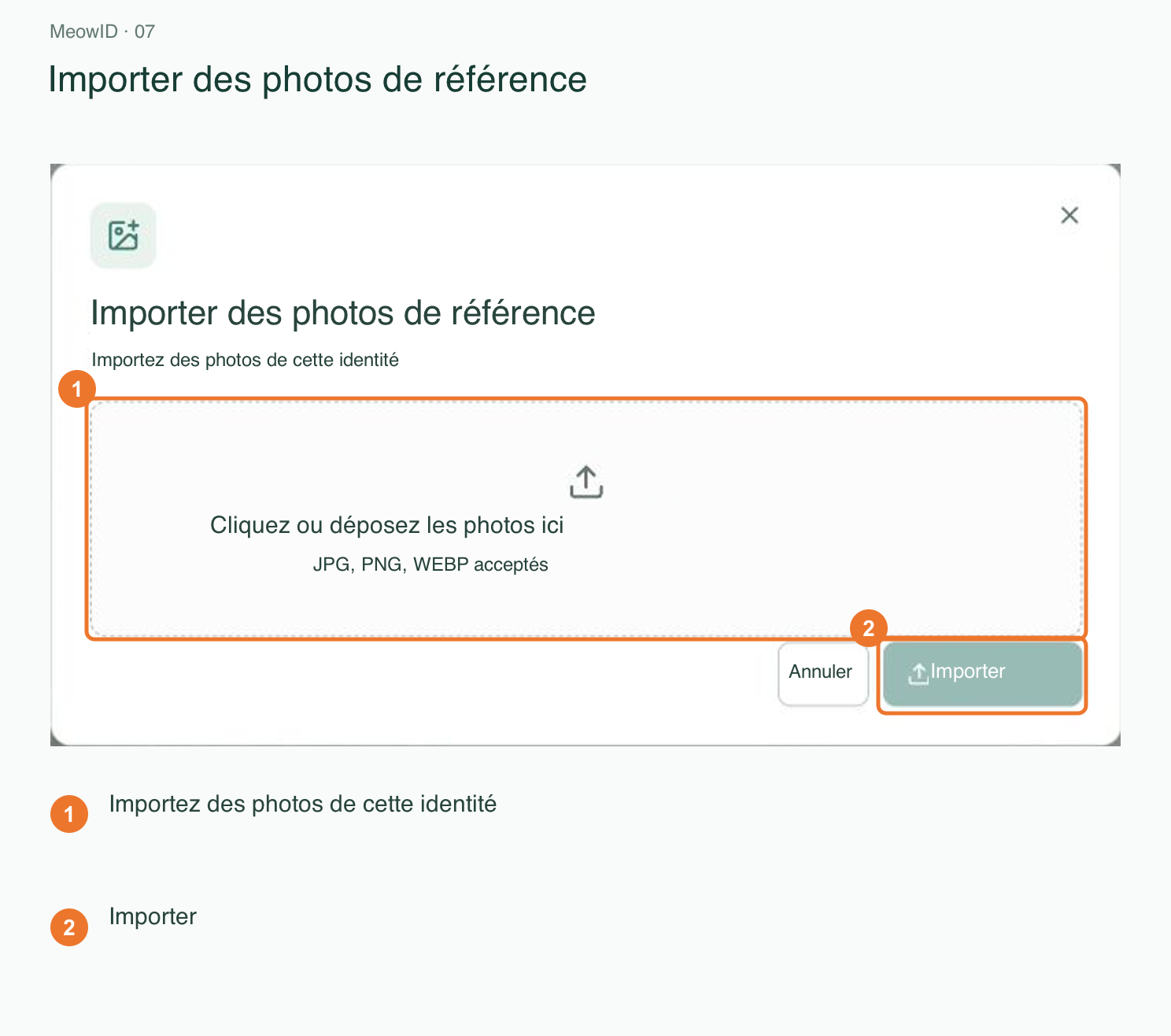
Task: Click the photo drop zone area
Action: (x=586, y=518)
